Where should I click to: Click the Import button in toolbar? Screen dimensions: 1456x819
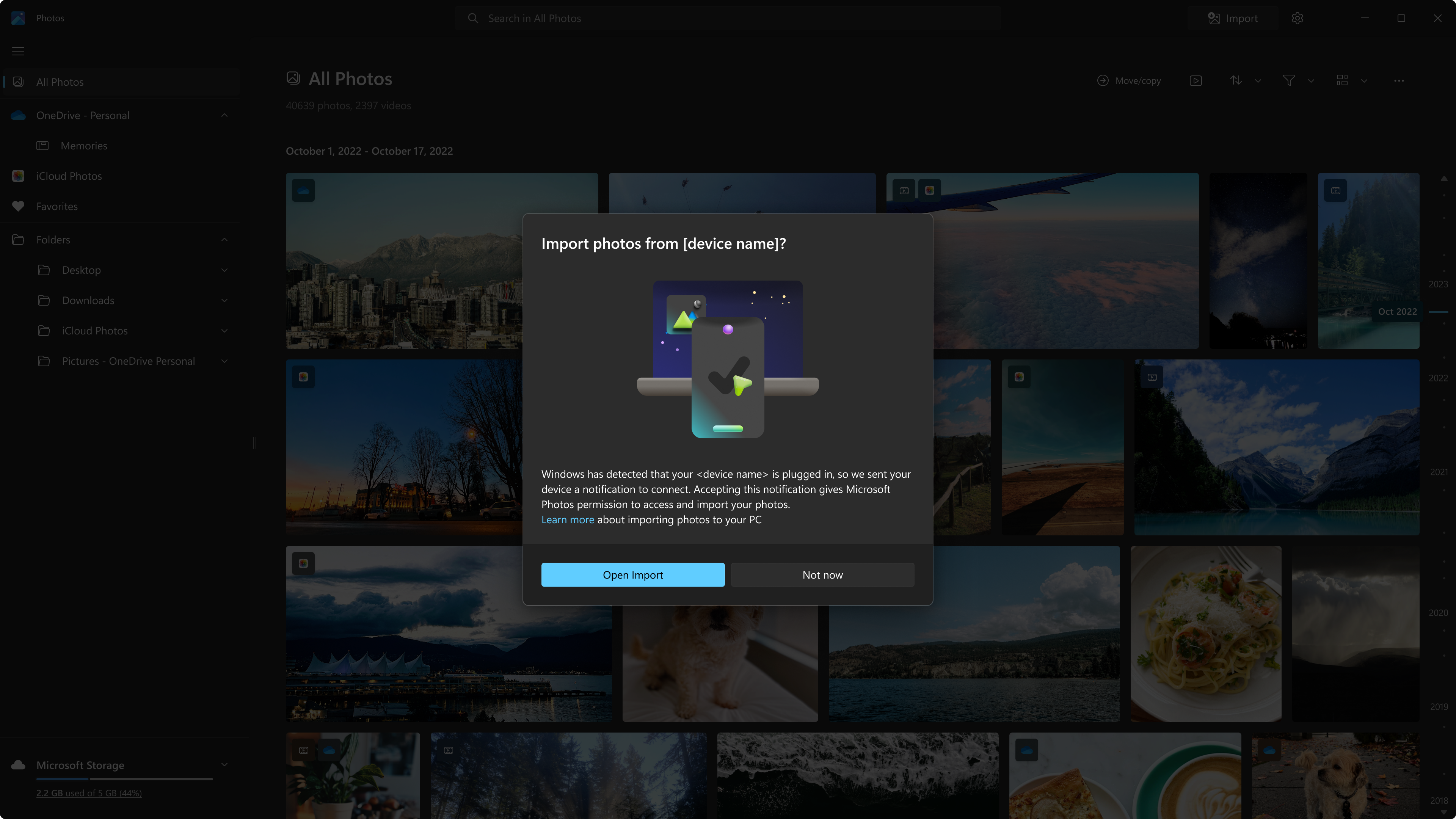(x=1232, y=18)
